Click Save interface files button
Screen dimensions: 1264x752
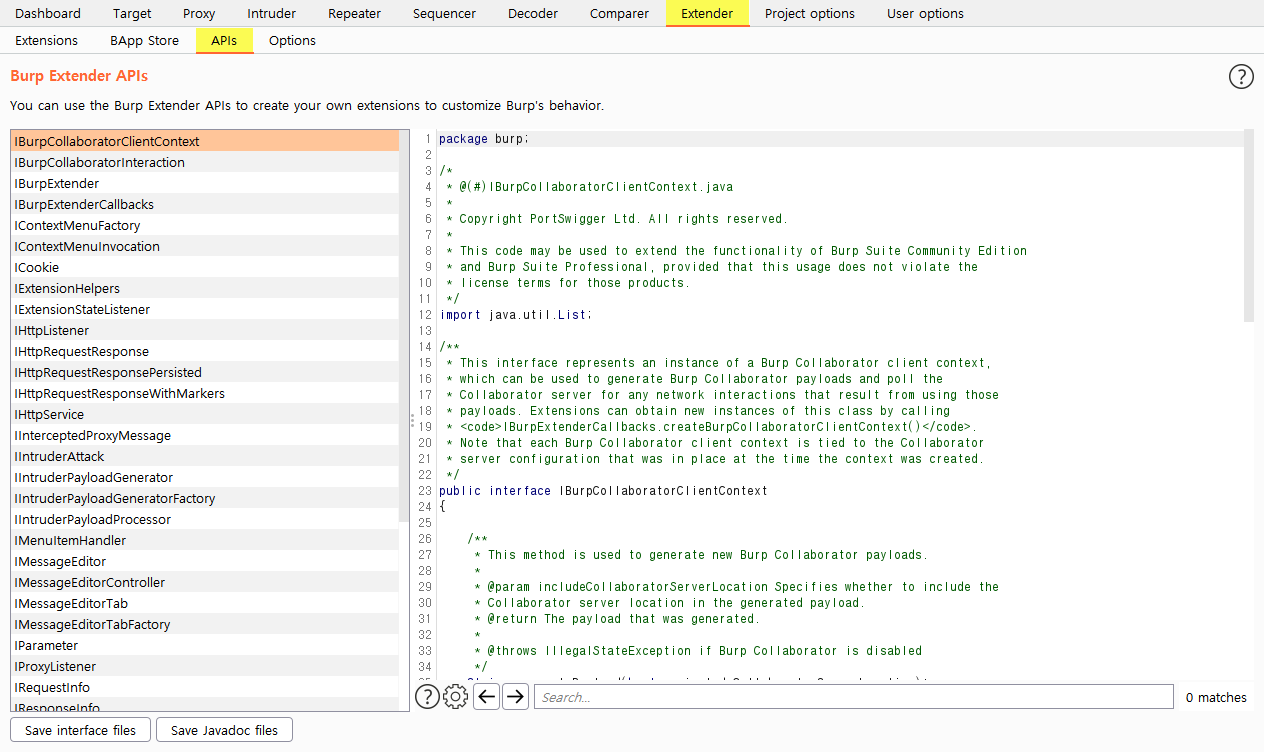(80, 730)
